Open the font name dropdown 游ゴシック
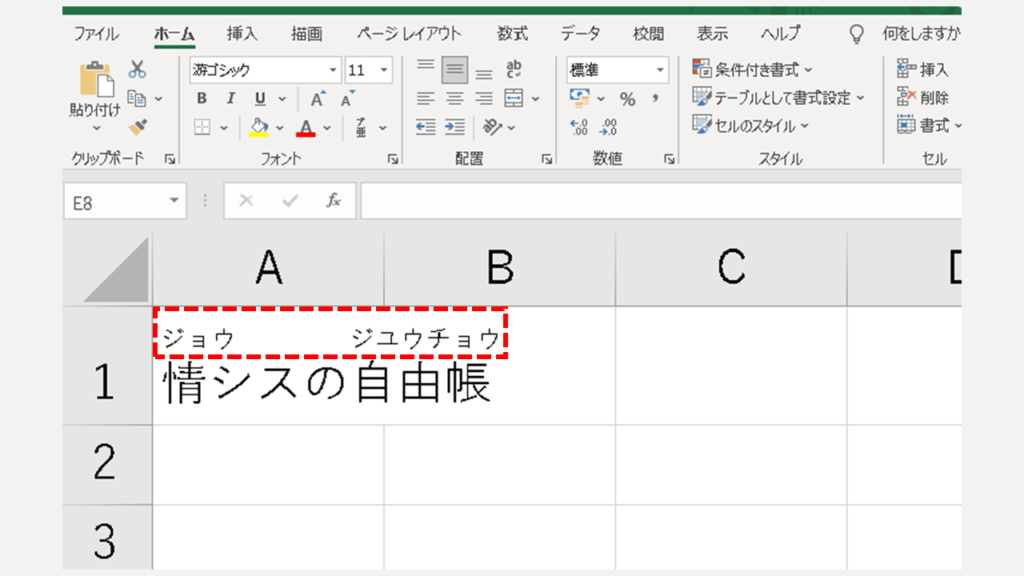This screenshot has height=576, width=1024. (332, 70)
